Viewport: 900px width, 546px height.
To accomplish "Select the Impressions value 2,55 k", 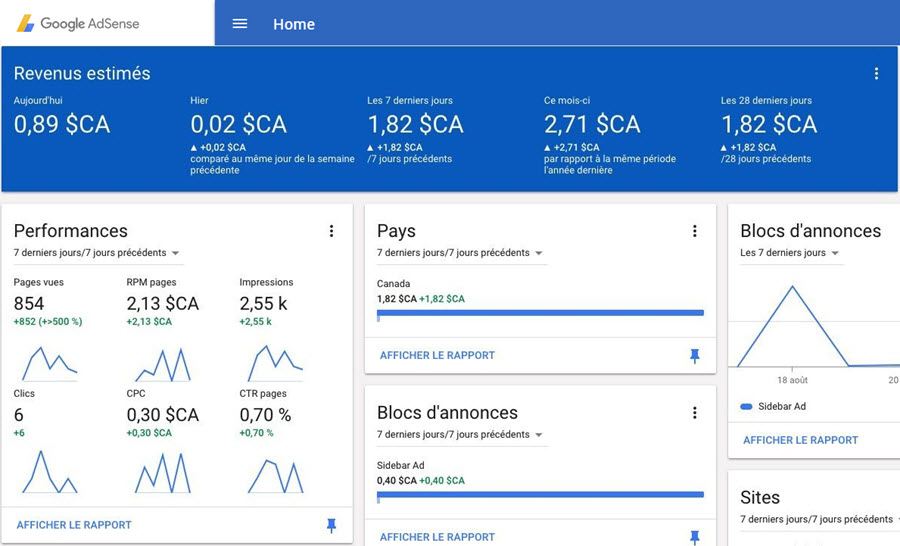I will pyautogui.click(x=263, y=303).
